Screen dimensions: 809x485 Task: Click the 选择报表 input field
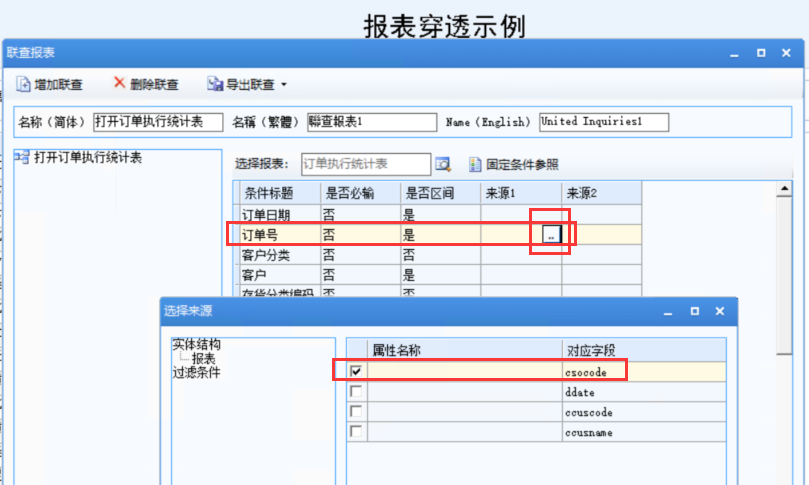point(366,164)
